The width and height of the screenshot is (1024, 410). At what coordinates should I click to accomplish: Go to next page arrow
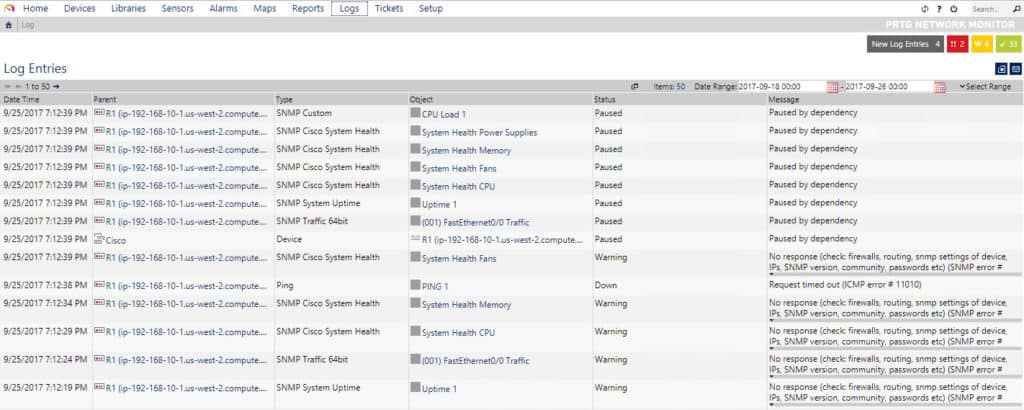click(x=57, y=86)
